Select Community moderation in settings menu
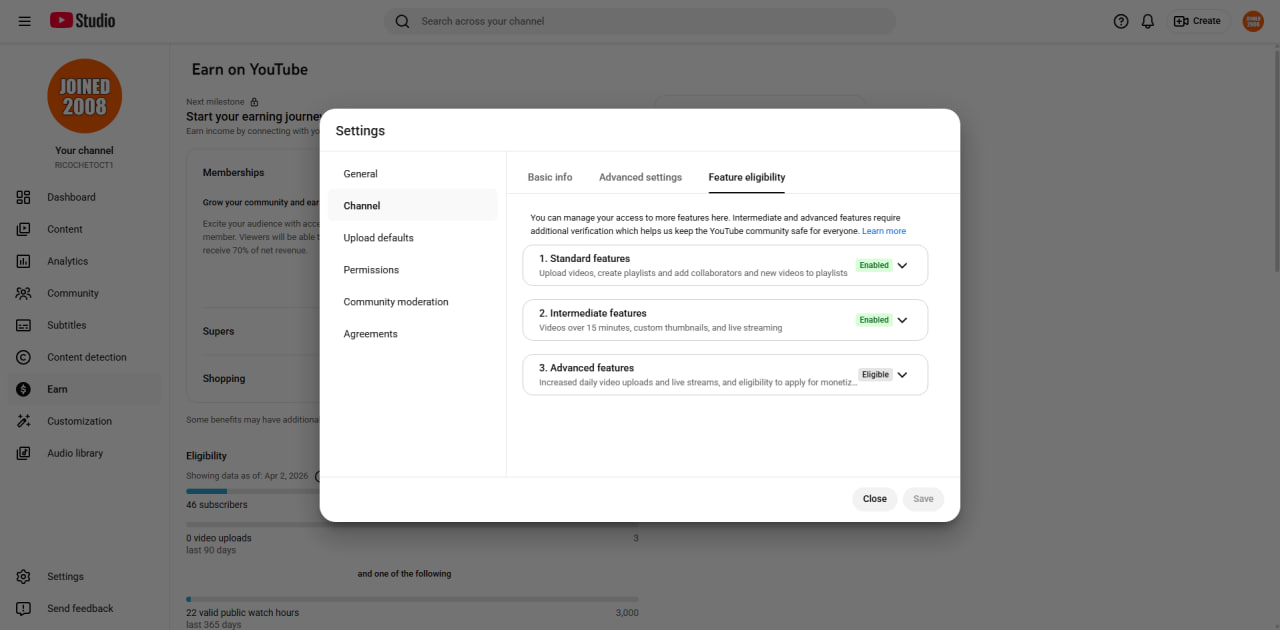1280x630 pixels. click(x=413, y=302)
